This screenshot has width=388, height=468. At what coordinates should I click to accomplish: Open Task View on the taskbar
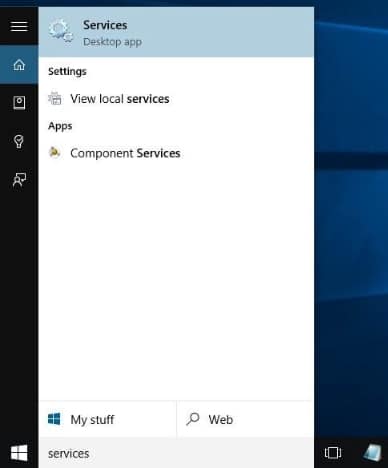[x=333, y=453]
